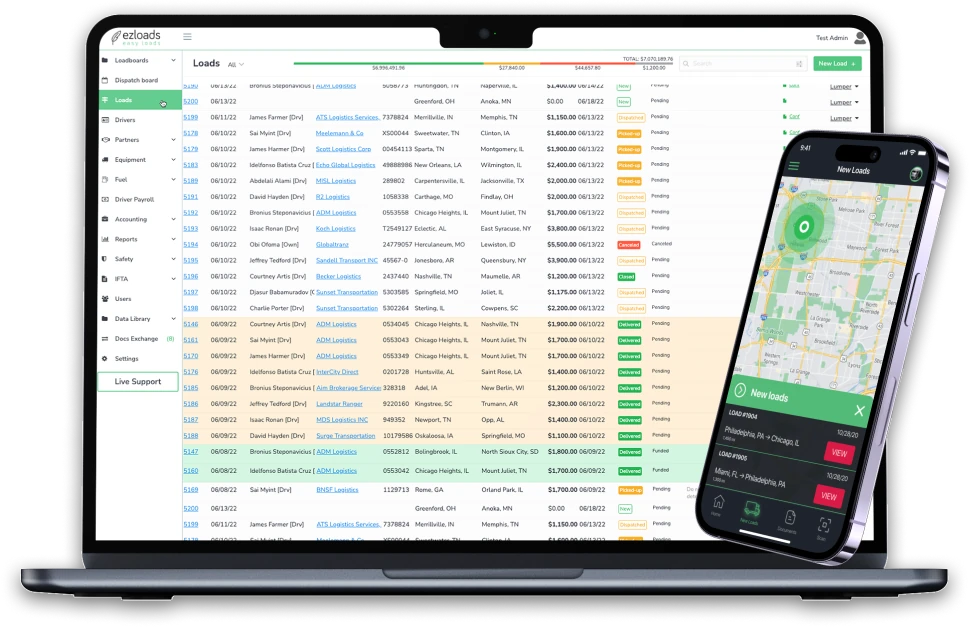Open the BNSF Logistics broker link
This screenshot has height=627, width=969.
point(337,490)
